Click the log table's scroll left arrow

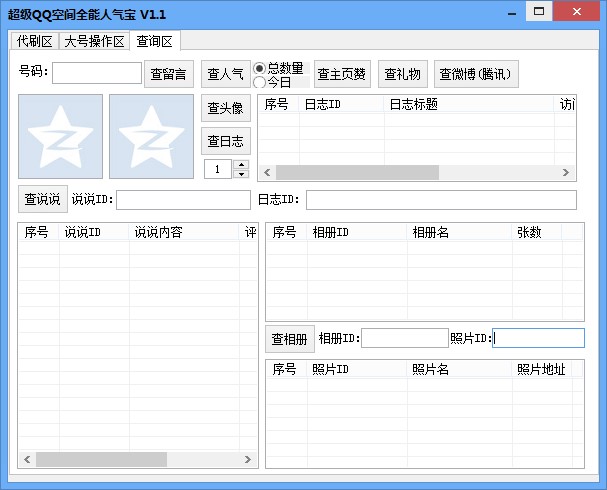267,173
